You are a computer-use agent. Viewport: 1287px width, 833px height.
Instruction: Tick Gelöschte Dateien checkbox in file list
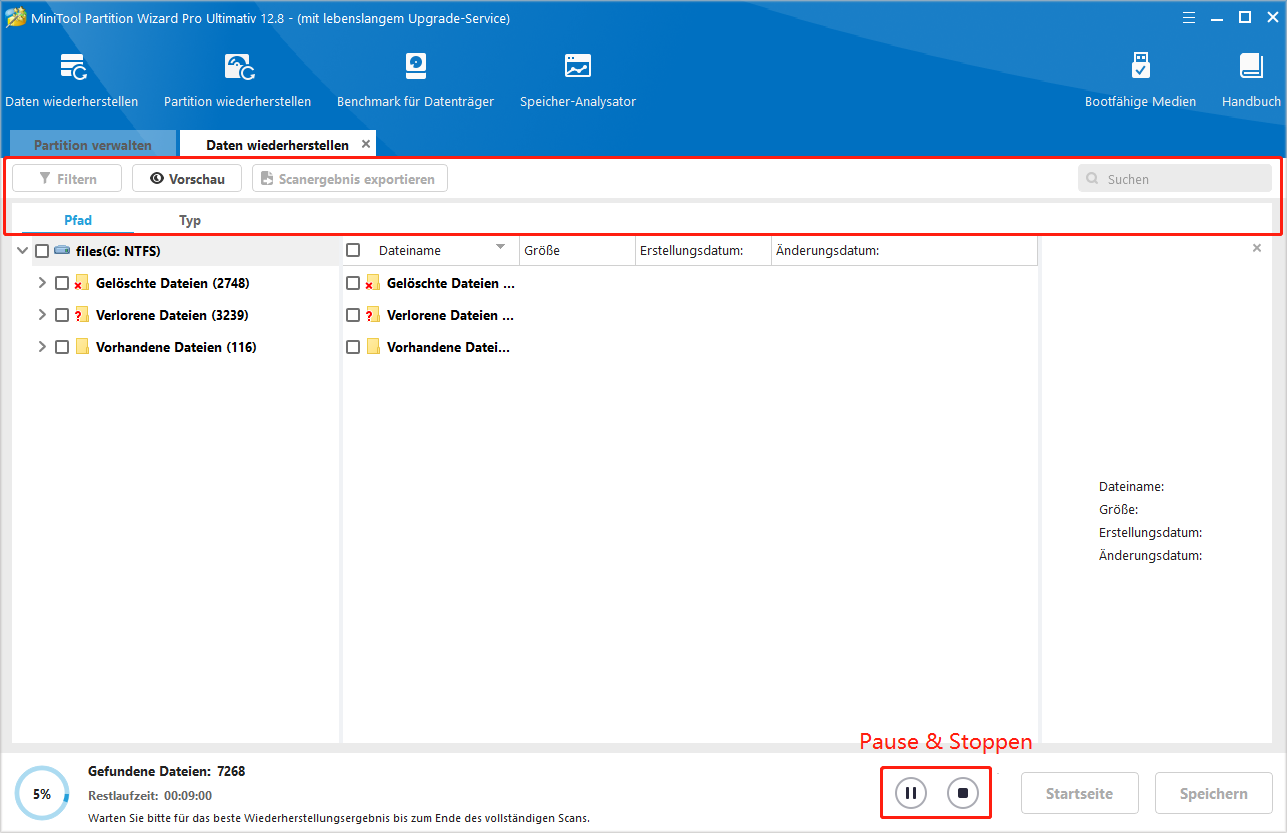coord(353,283)
